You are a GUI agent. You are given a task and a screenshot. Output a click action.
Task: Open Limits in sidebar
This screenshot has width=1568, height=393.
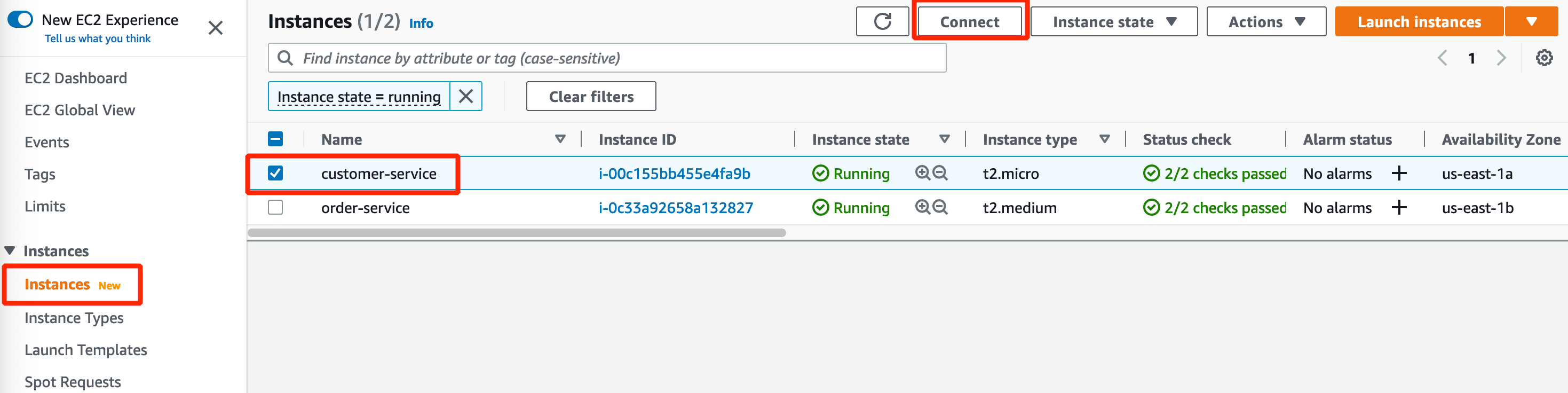(x=44, y=206)
